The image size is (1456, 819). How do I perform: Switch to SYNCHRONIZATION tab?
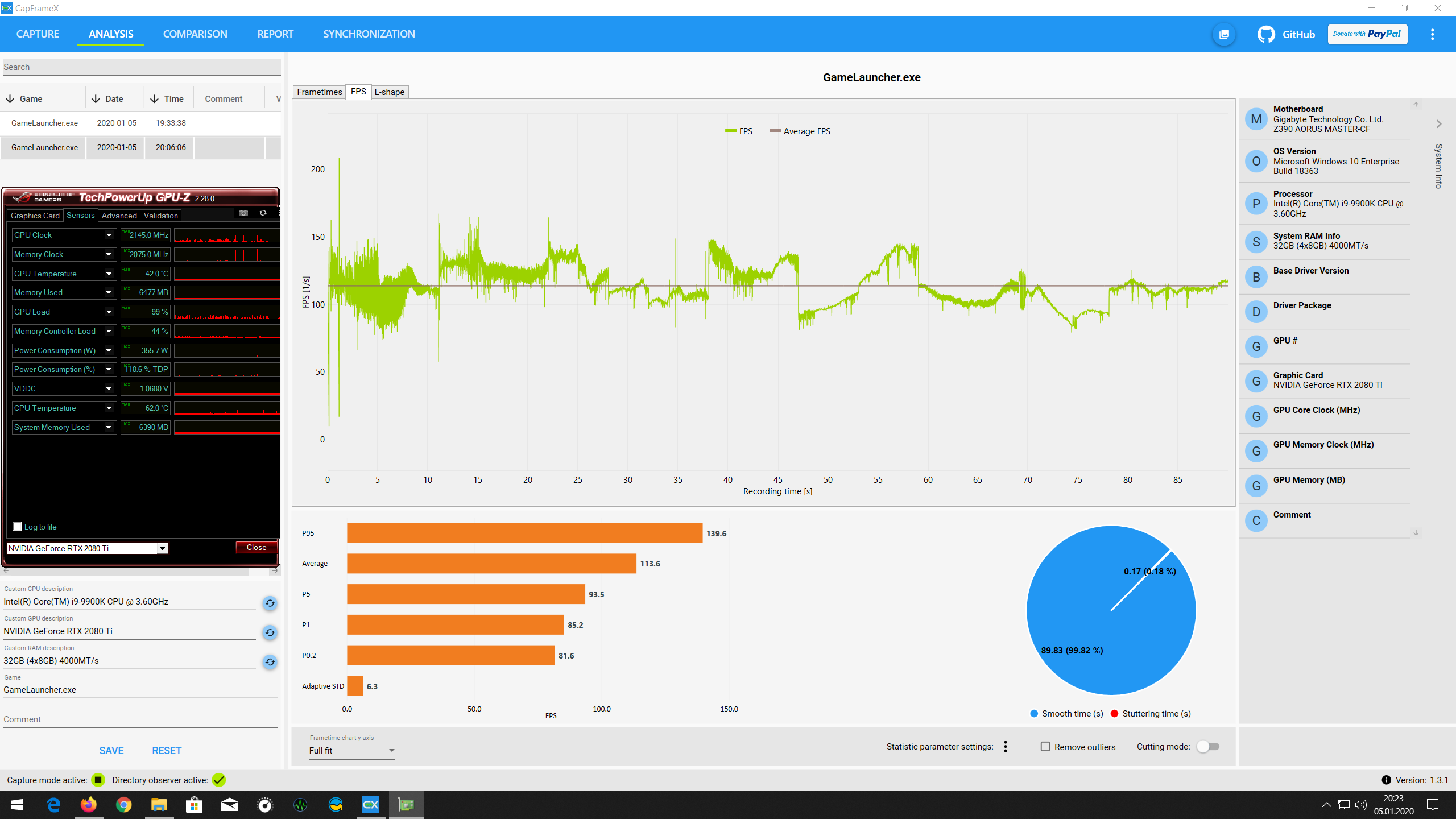pyautogui.click(x=369, y=34)
